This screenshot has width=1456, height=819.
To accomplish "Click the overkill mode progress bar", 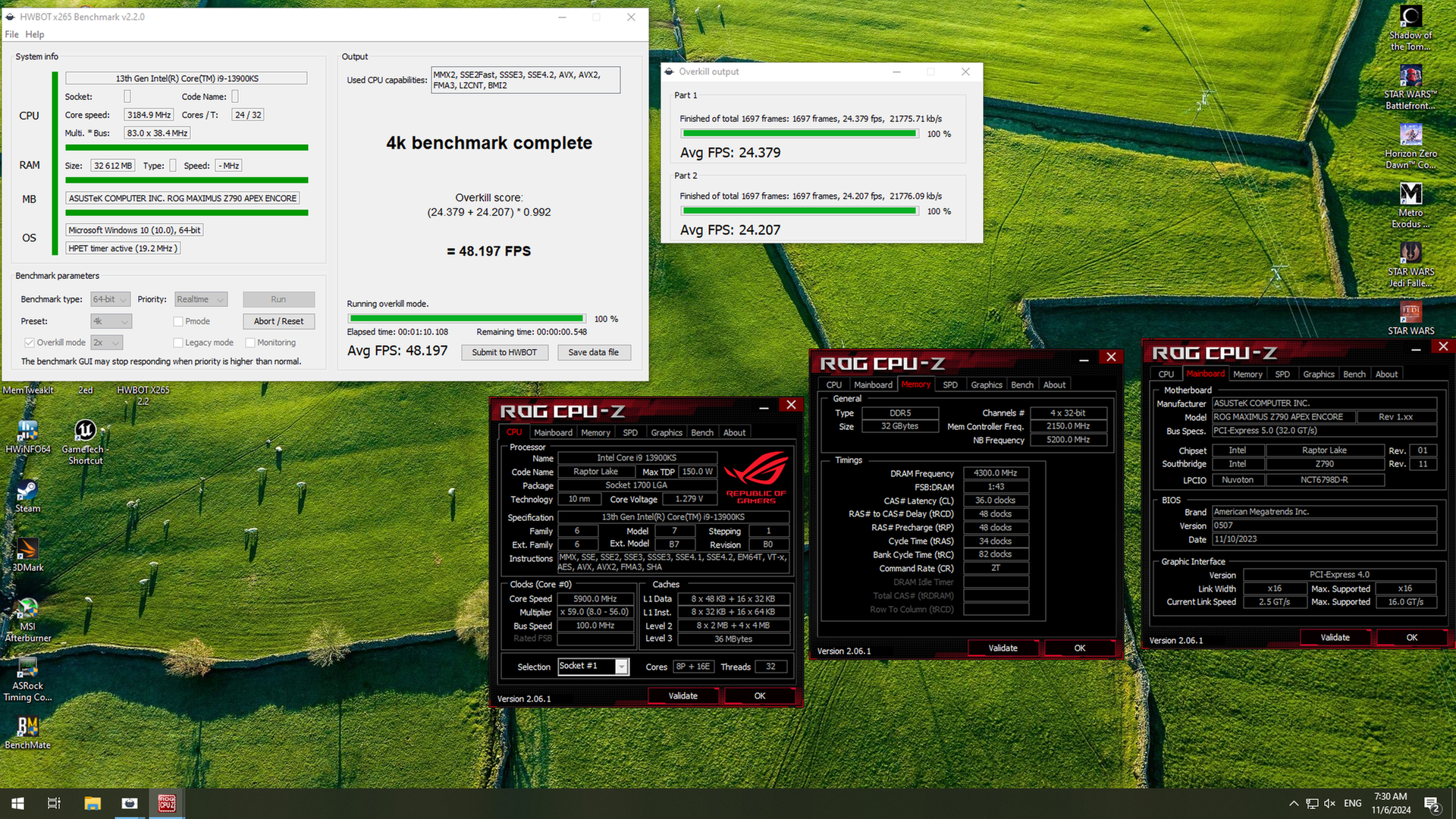I will (466, 318).
